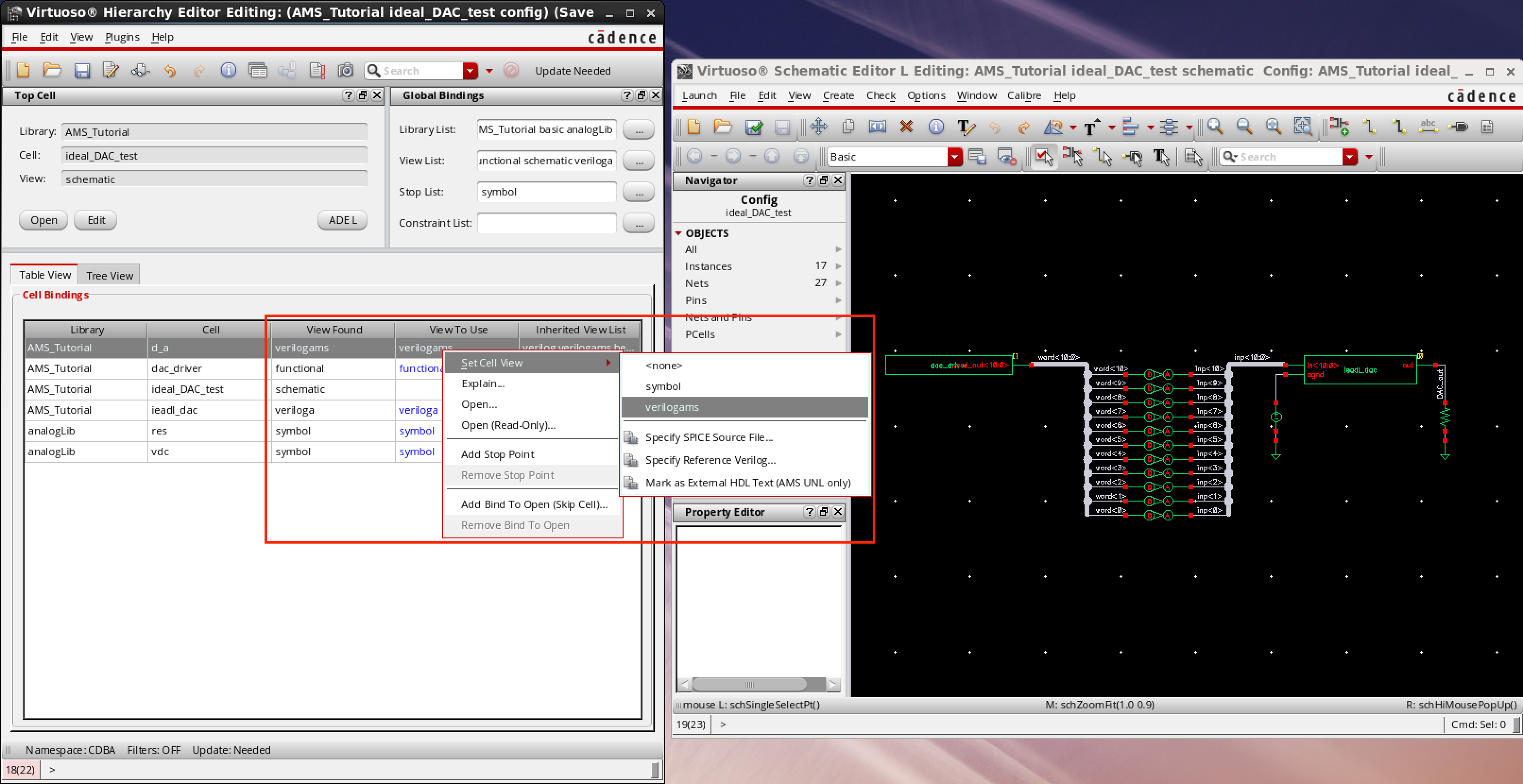This screenshot has width=1523, height=784.
Task: Open the Calibre menu in Schematic Editor
Action: click(x=1024, y=95)
